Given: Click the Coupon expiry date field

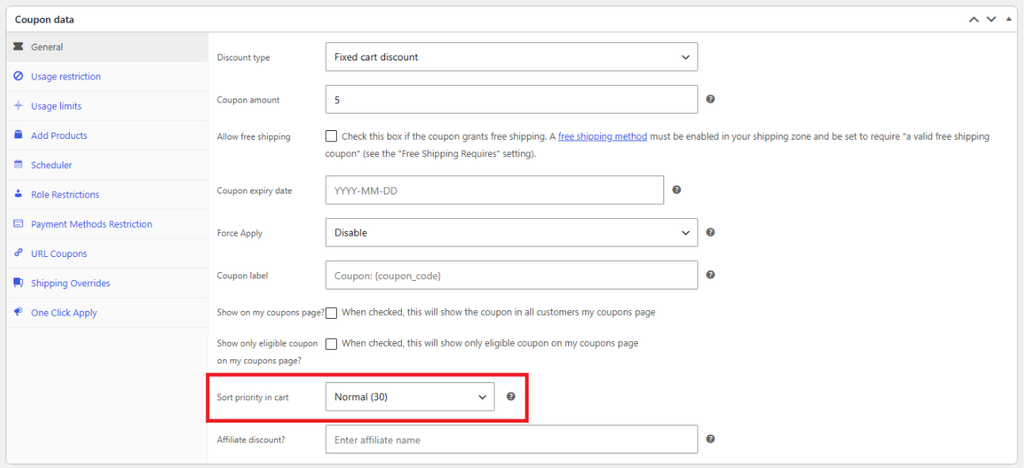Looking at the screenshot, I should (x=494, y=190).
